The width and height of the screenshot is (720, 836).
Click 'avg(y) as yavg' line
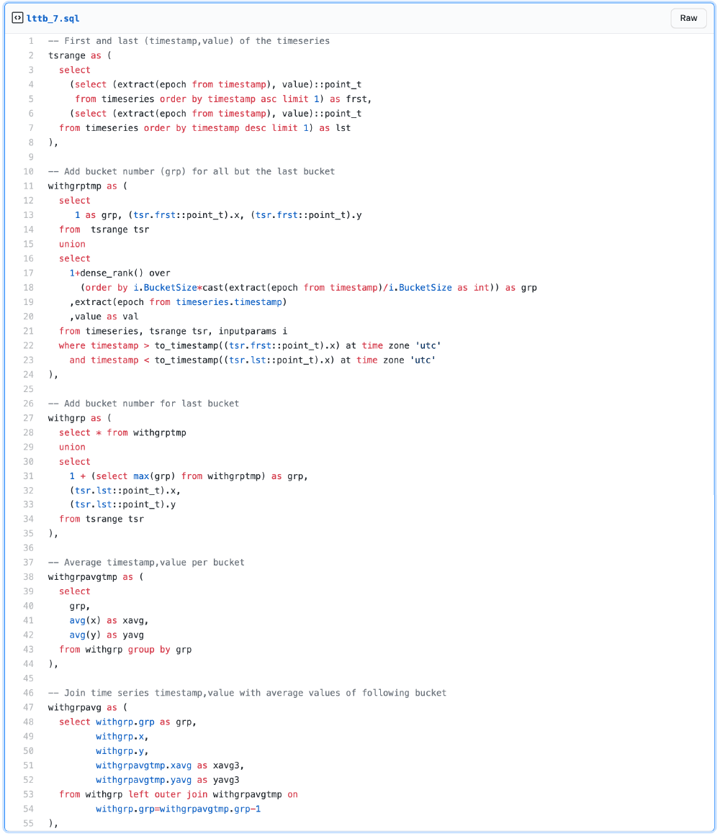(x=107, y=635)
